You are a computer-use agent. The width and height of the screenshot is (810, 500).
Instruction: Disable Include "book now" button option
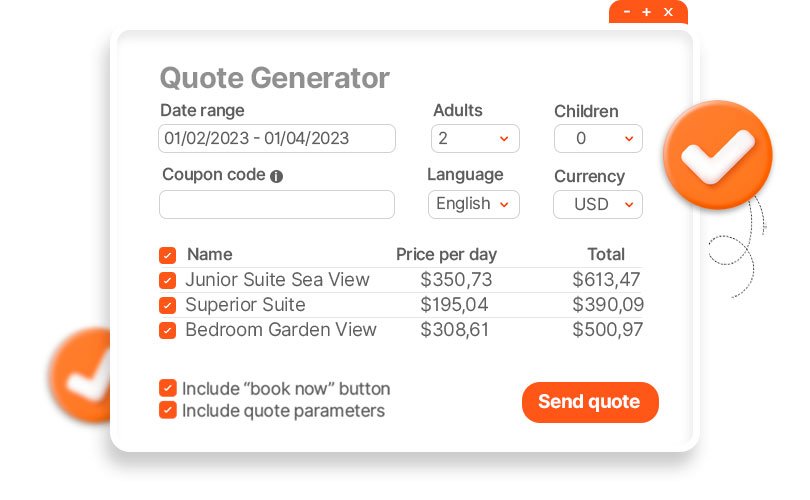tap(168, 388)
